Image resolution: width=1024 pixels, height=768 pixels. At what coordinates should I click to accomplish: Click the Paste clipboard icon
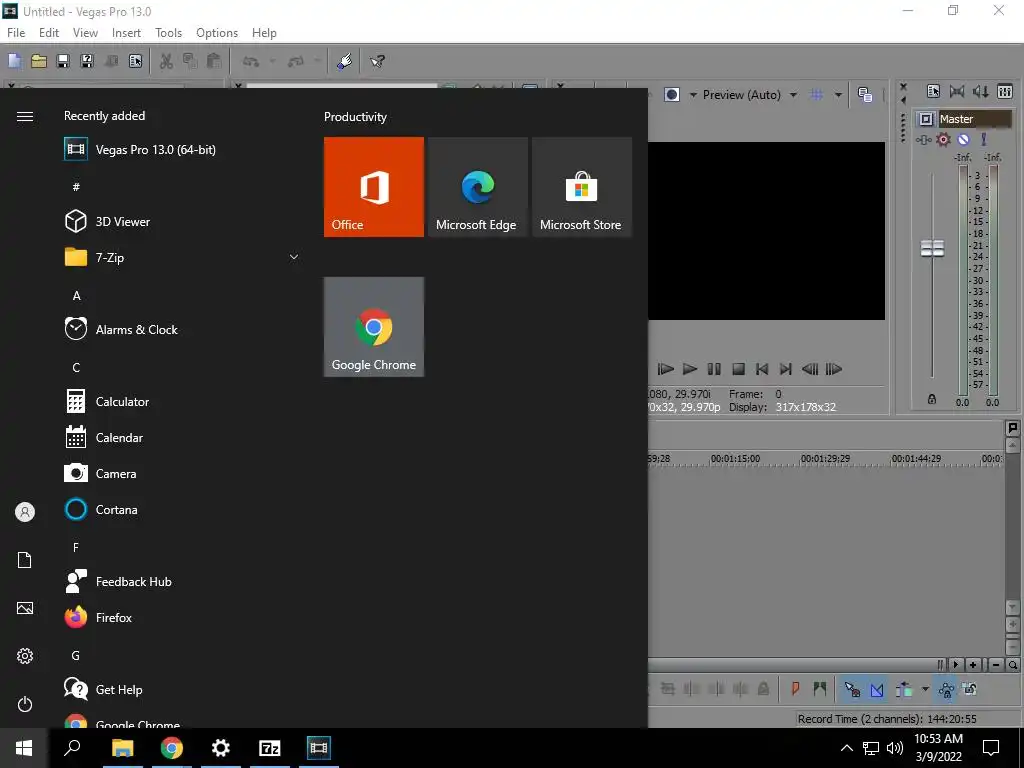pyautogui.click(x=214, y=61)
